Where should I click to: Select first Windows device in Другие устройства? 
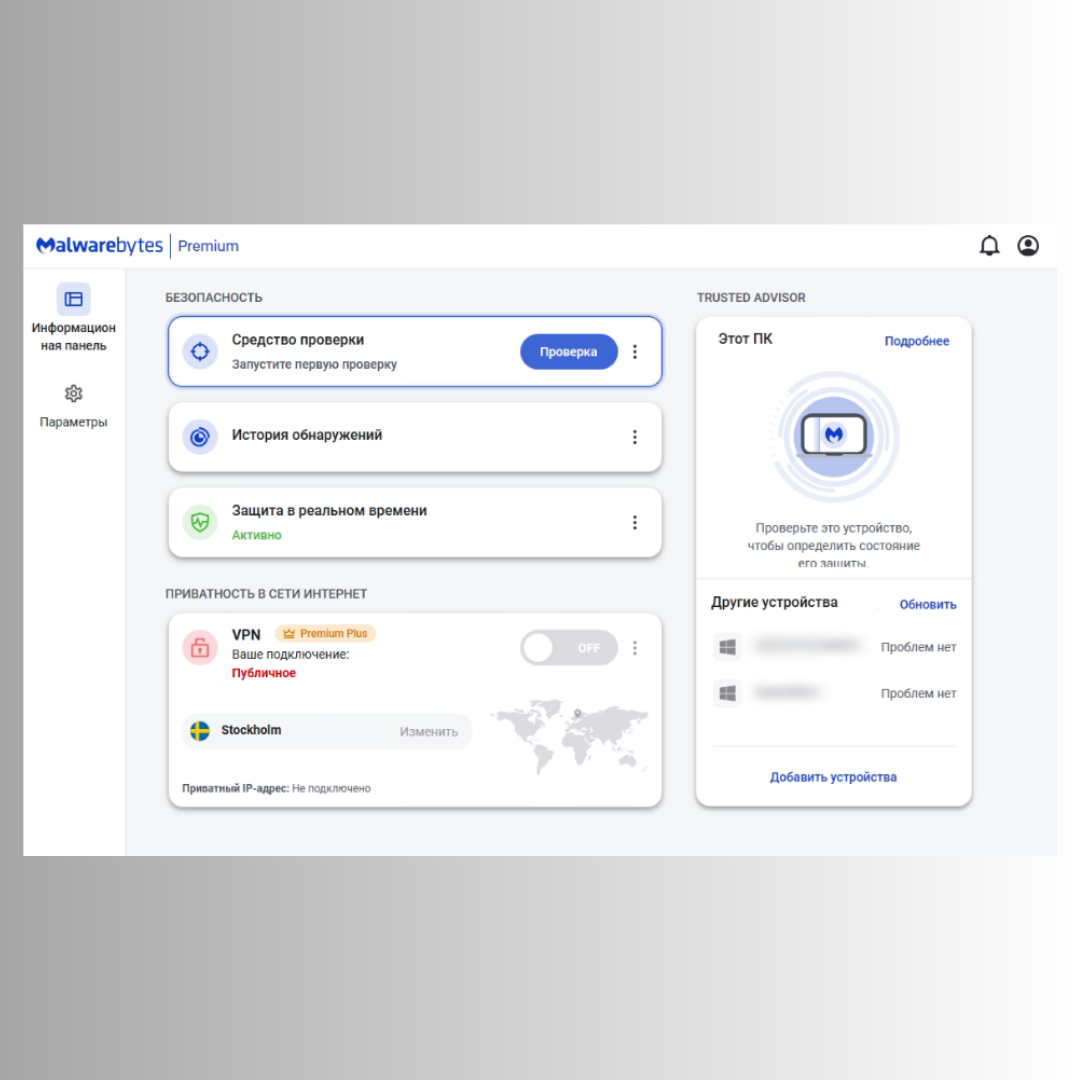834,647
